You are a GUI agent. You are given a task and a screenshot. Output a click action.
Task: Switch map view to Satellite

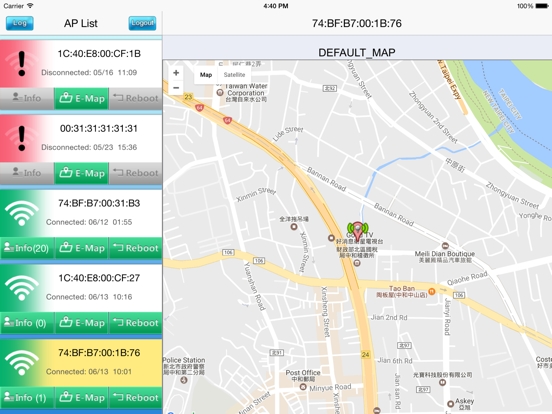(x=234, y=75)
